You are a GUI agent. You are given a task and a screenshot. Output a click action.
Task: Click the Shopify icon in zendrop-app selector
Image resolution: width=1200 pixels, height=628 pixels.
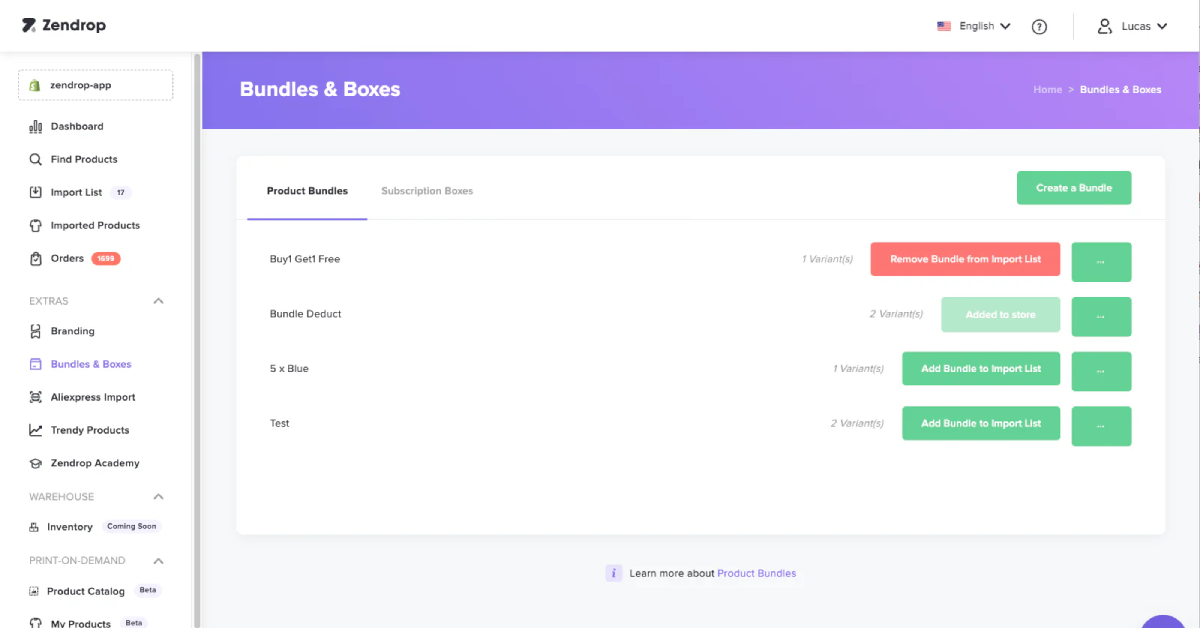[37, 85]
